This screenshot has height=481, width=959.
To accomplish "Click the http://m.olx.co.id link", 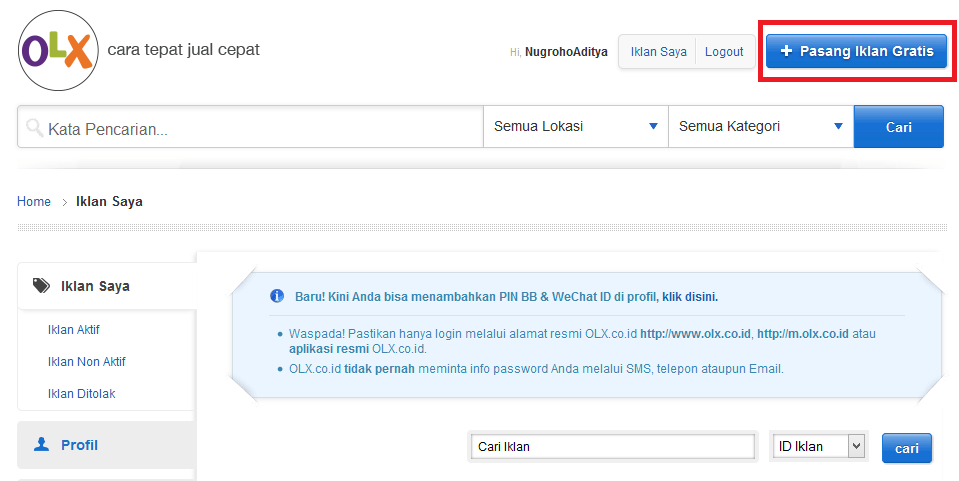I will (x=803, y=334).
